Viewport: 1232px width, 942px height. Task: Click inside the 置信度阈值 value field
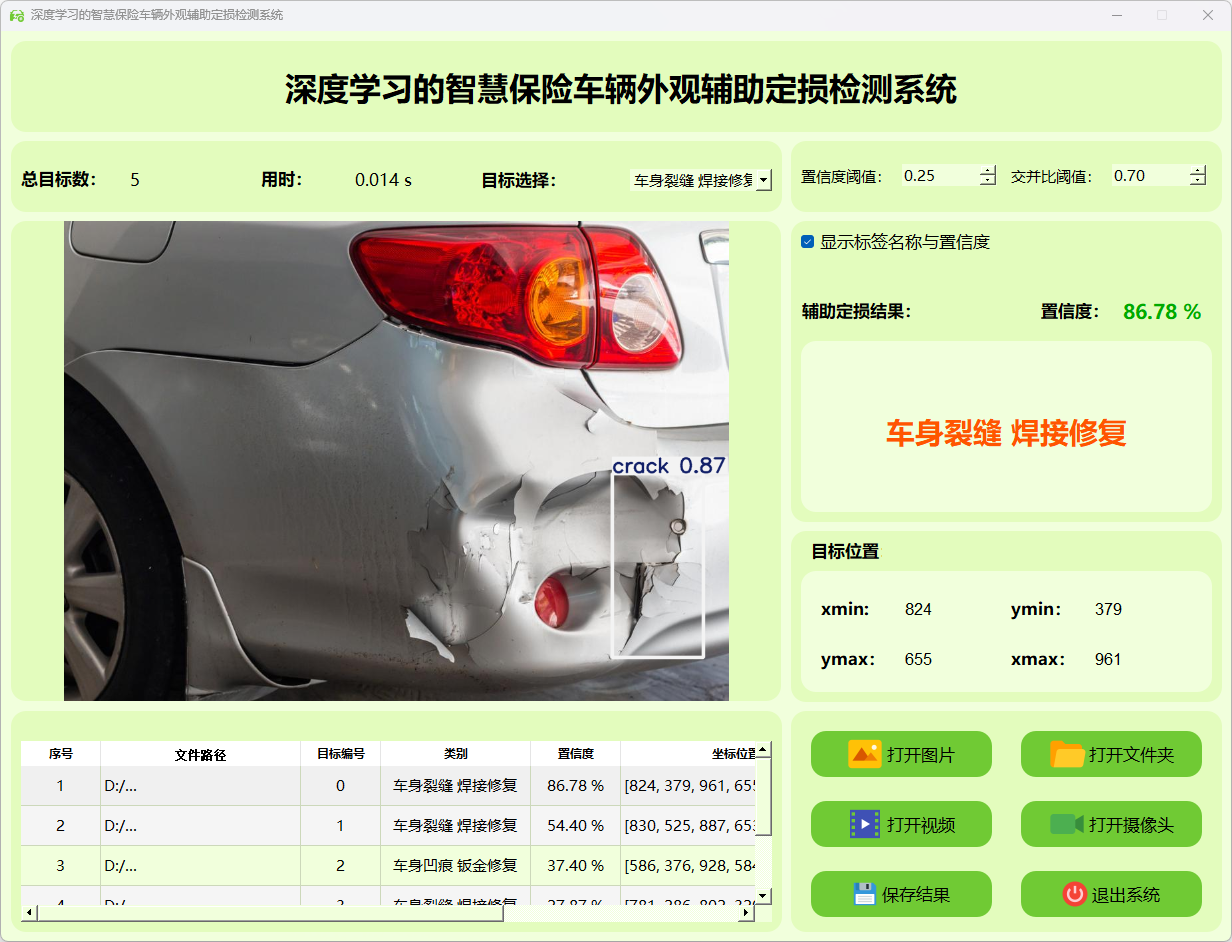938,176
